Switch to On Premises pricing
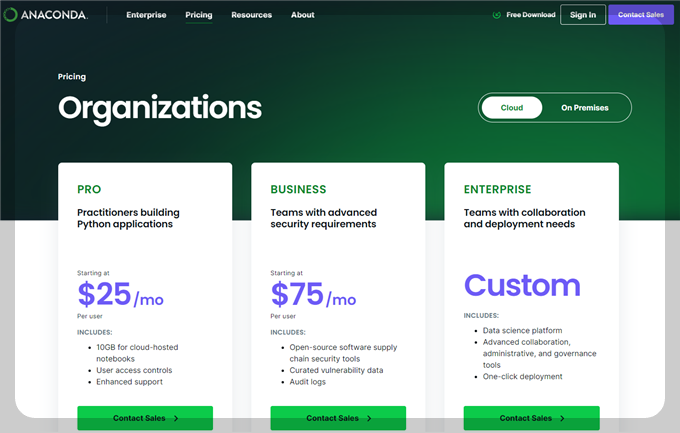The height and width of the screenshot is (433, 680). coord(585,108)
